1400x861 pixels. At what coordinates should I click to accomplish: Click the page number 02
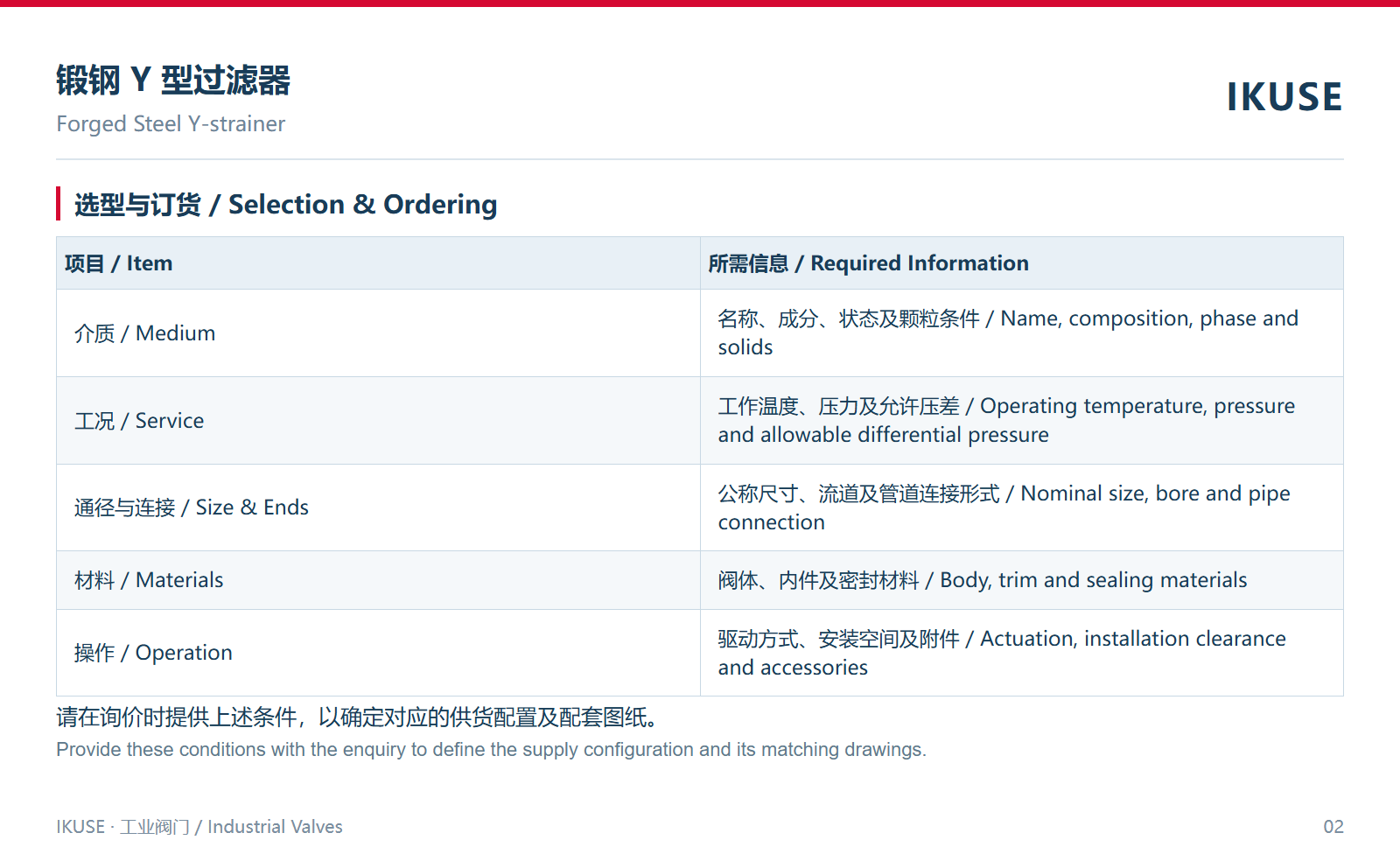pyautogui.click(x=1333, y=827)
